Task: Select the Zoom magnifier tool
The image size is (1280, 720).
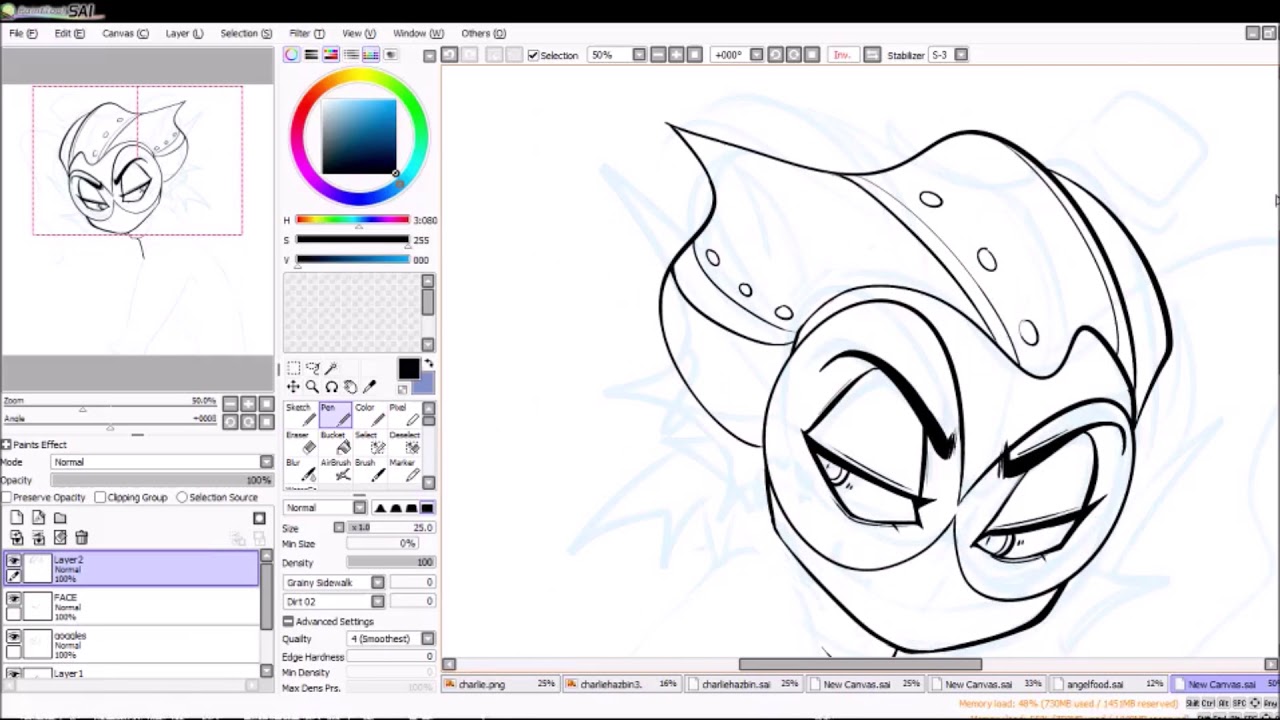Action: click(x=312, y=387)
